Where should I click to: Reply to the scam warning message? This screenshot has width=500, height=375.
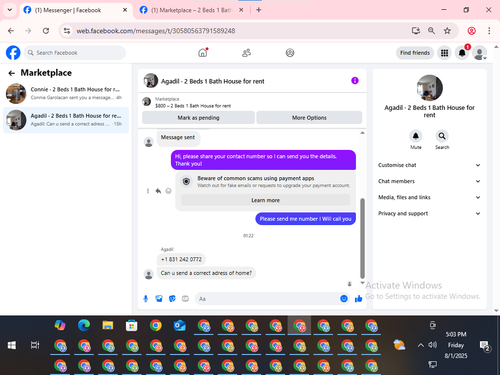pyautogui.click(x=158, y=191)
